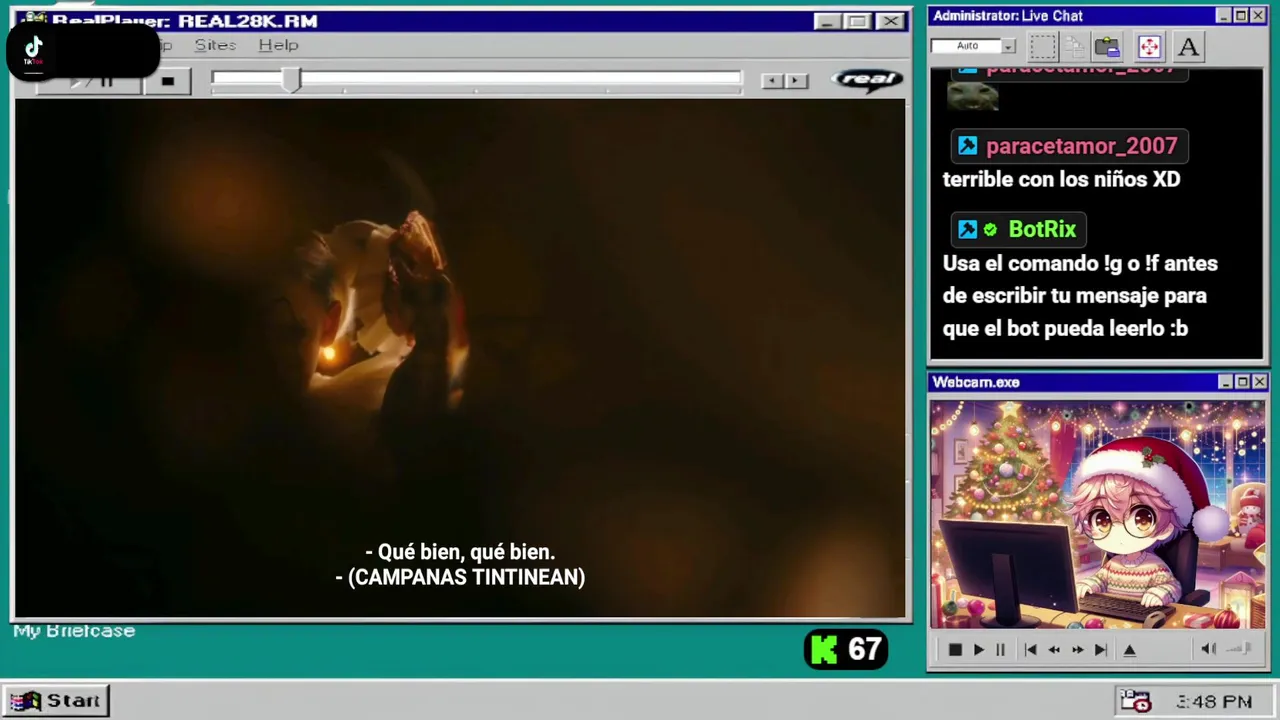
Task: Click username paracetamor_2007 above niños message
Action: [1081, 146]
